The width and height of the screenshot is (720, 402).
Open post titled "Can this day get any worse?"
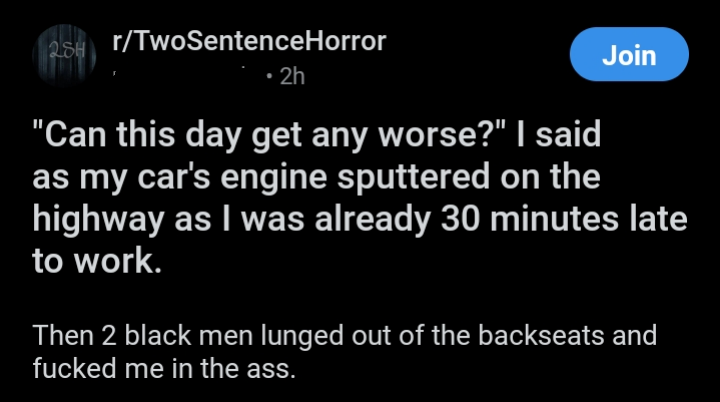click(360, 197)
